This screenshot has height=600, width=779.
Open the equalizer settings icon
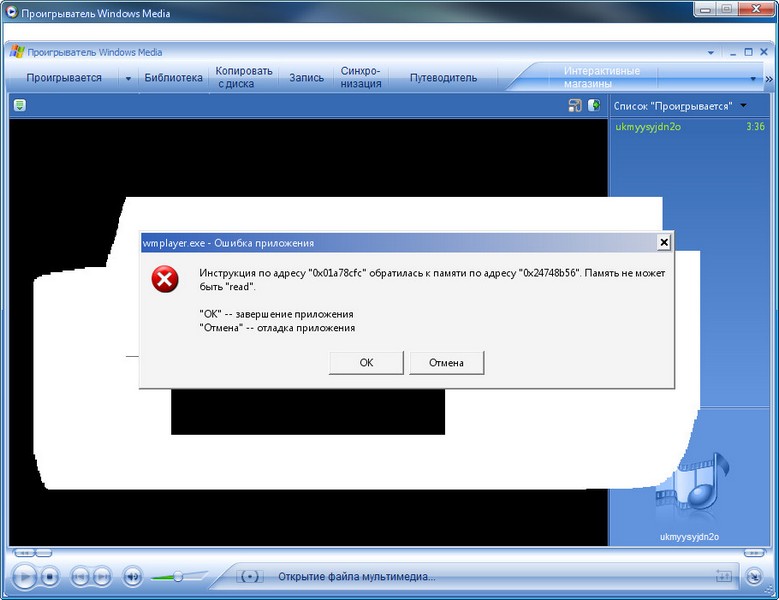pyautogui.click(x=723, y=576)
